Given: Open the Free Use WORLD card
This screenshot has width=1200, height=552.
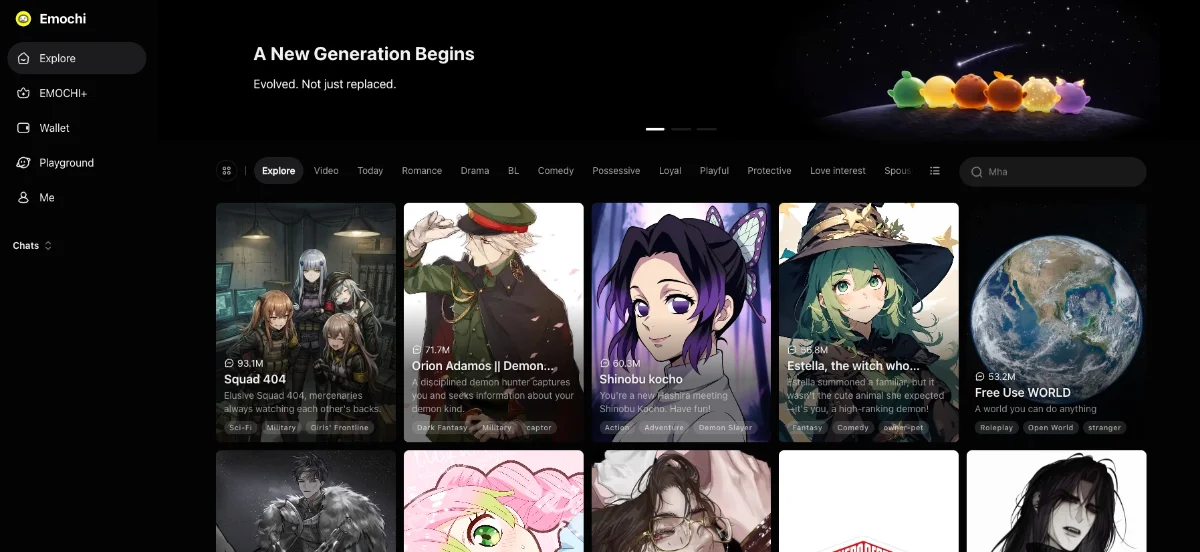Looking at the screenshot, I should [x=1057, y=322].
